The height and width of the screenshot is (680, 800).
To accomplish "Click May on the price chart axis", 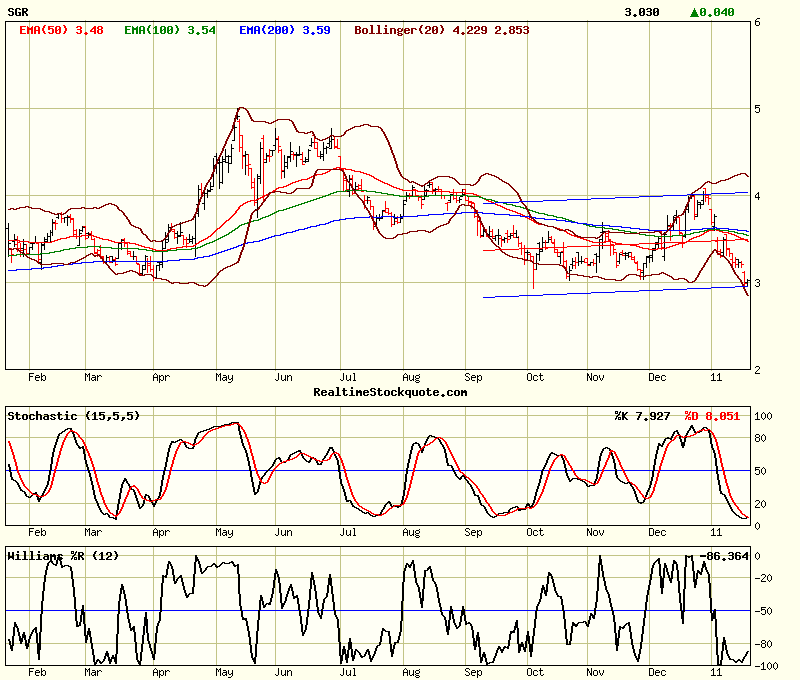I will (x=223, y=377).
